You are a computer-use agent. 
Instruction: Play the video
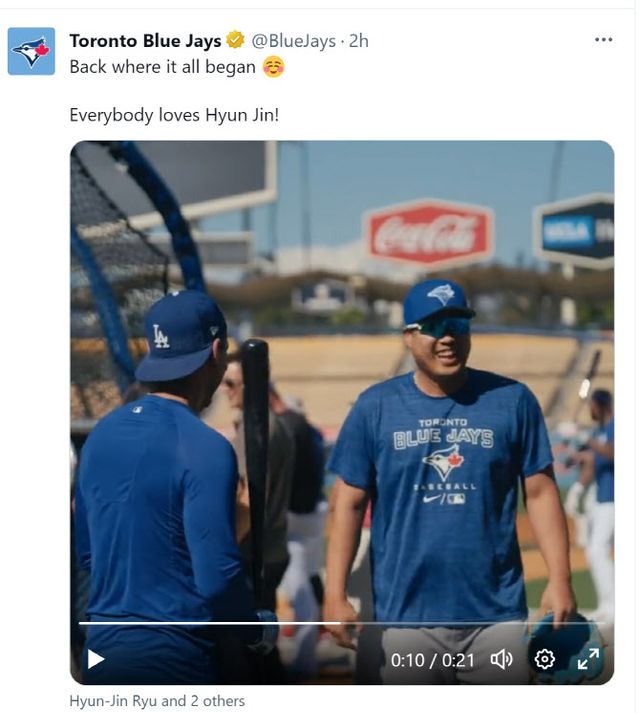(x=95, y=658)
